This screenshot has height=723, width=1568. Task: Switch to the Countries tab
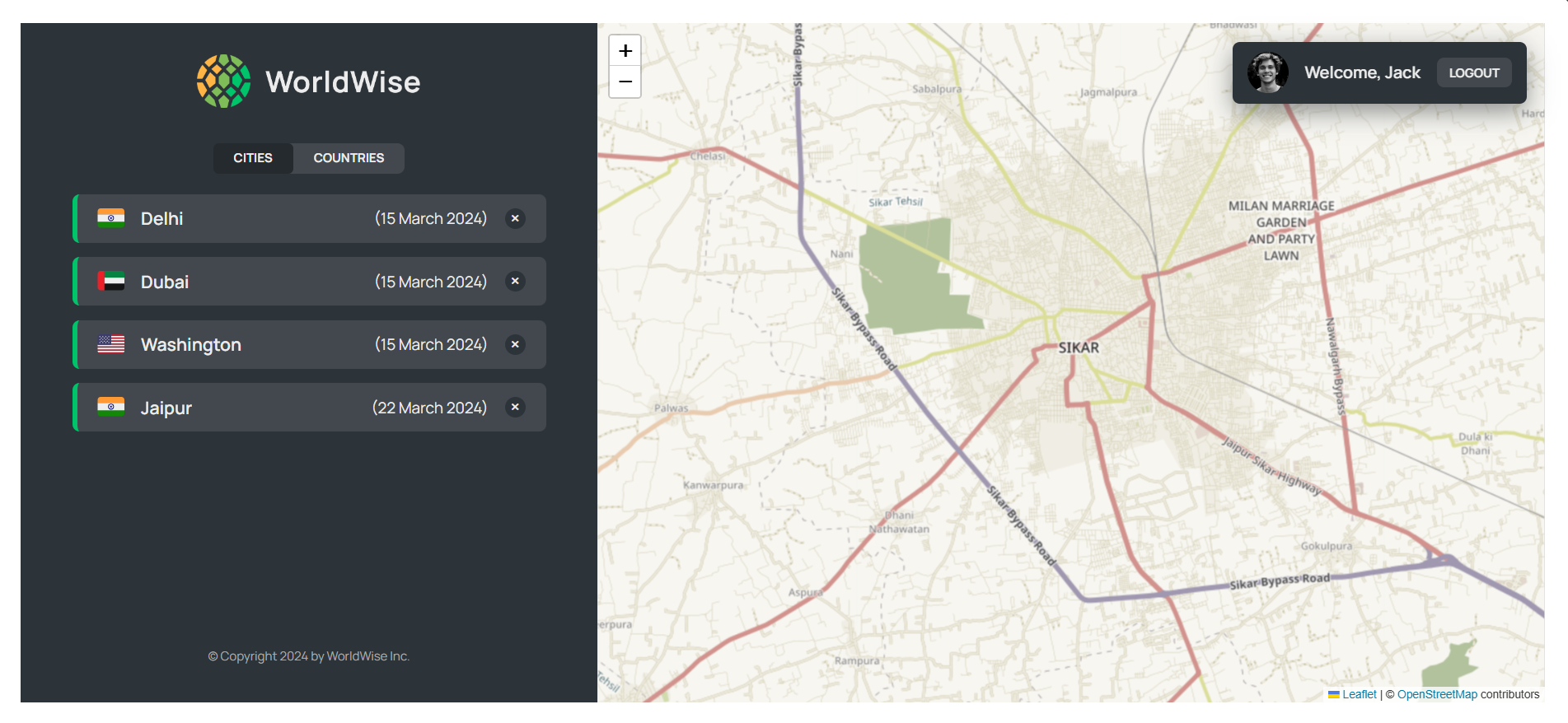(349, 158)
